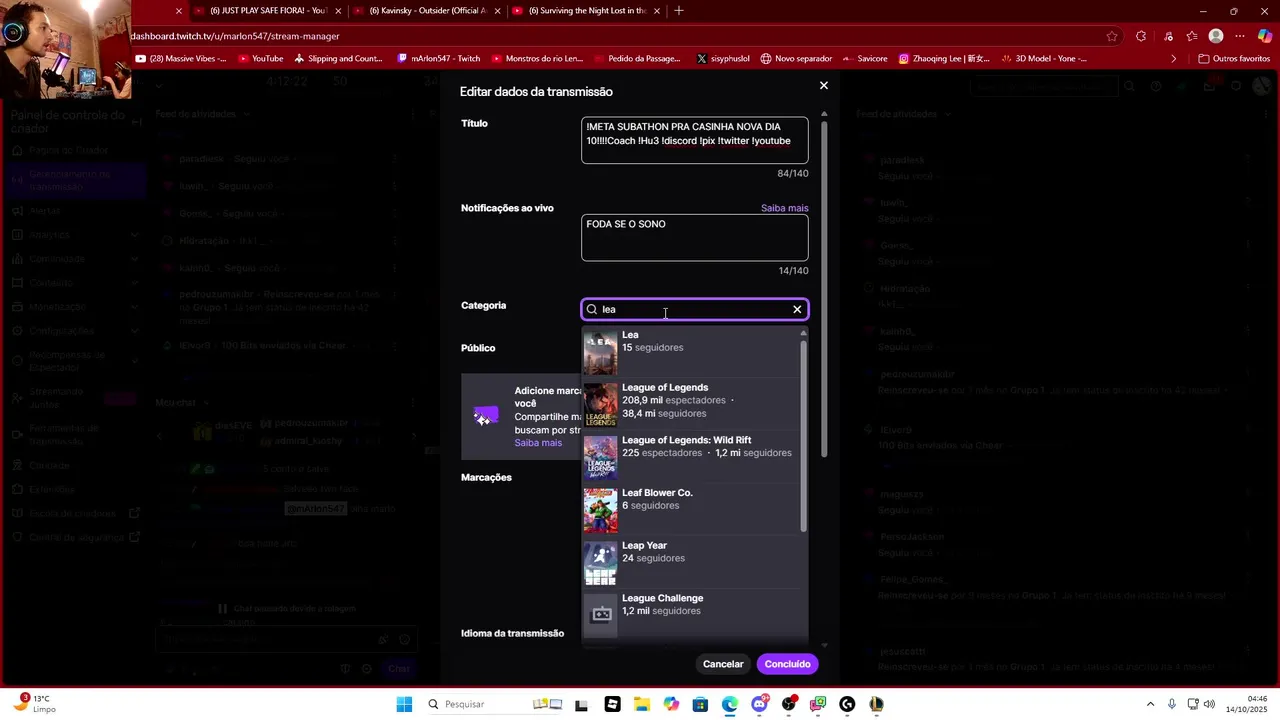Select the Lea category result
This screenshot has height=720, width=1280.
(x=691, y=352)
